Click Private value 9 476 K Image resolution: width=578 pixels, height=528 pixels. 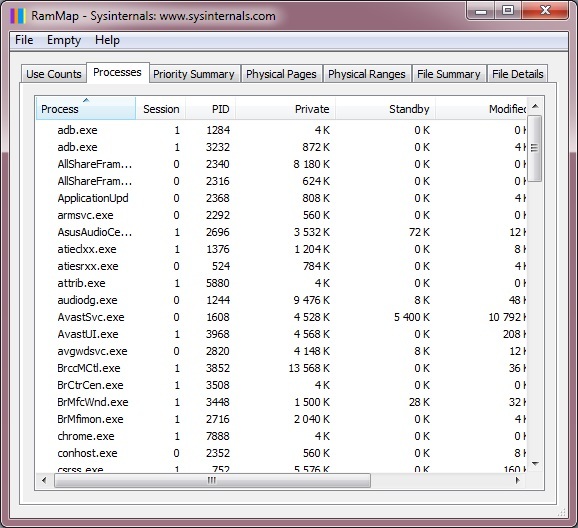(312, 300)
